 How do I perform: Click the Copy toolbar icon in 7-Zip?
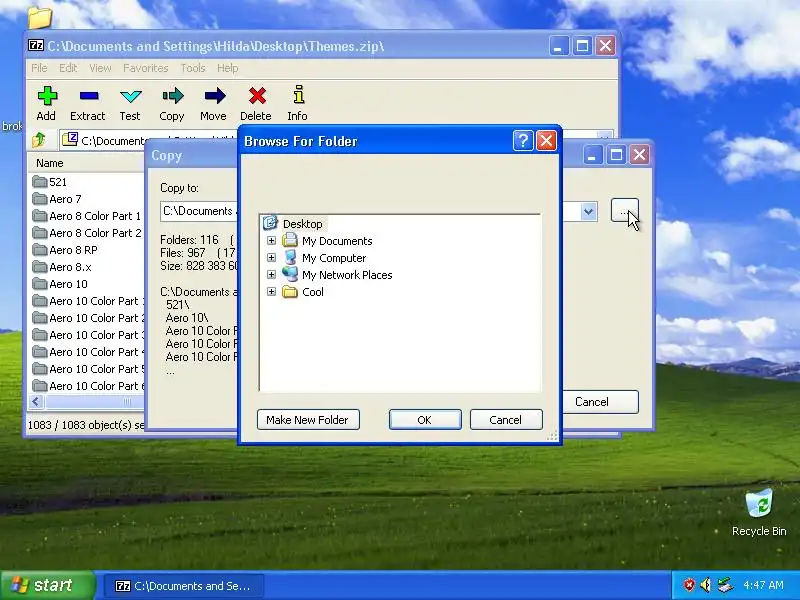coord(172,96)
